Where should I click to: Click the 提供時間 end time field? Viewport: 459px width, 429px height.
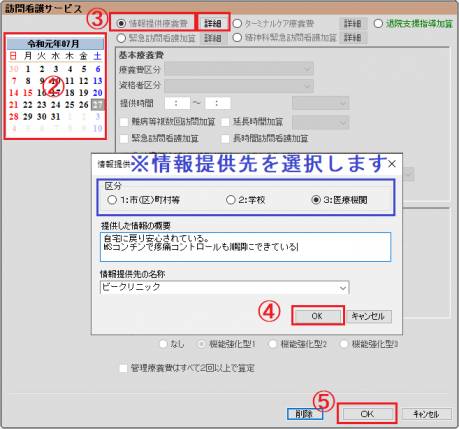click(x=218, y=103)
